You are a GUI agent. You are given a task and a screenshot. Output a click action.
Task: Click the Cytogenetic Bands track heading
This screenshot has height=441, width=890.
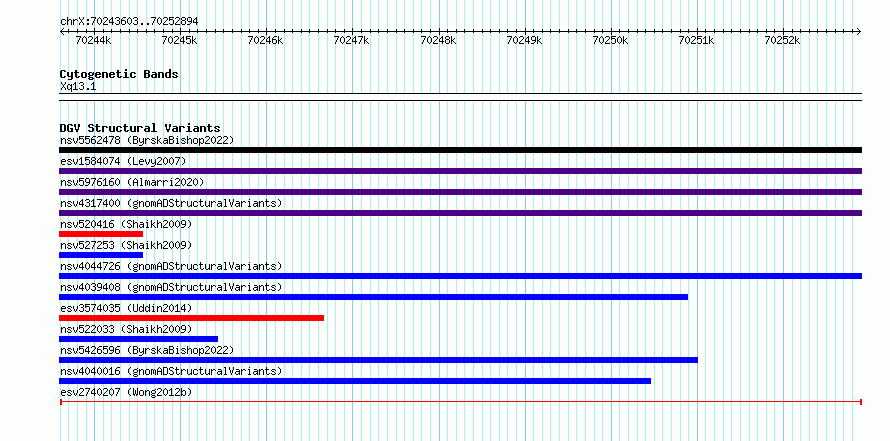119,74
